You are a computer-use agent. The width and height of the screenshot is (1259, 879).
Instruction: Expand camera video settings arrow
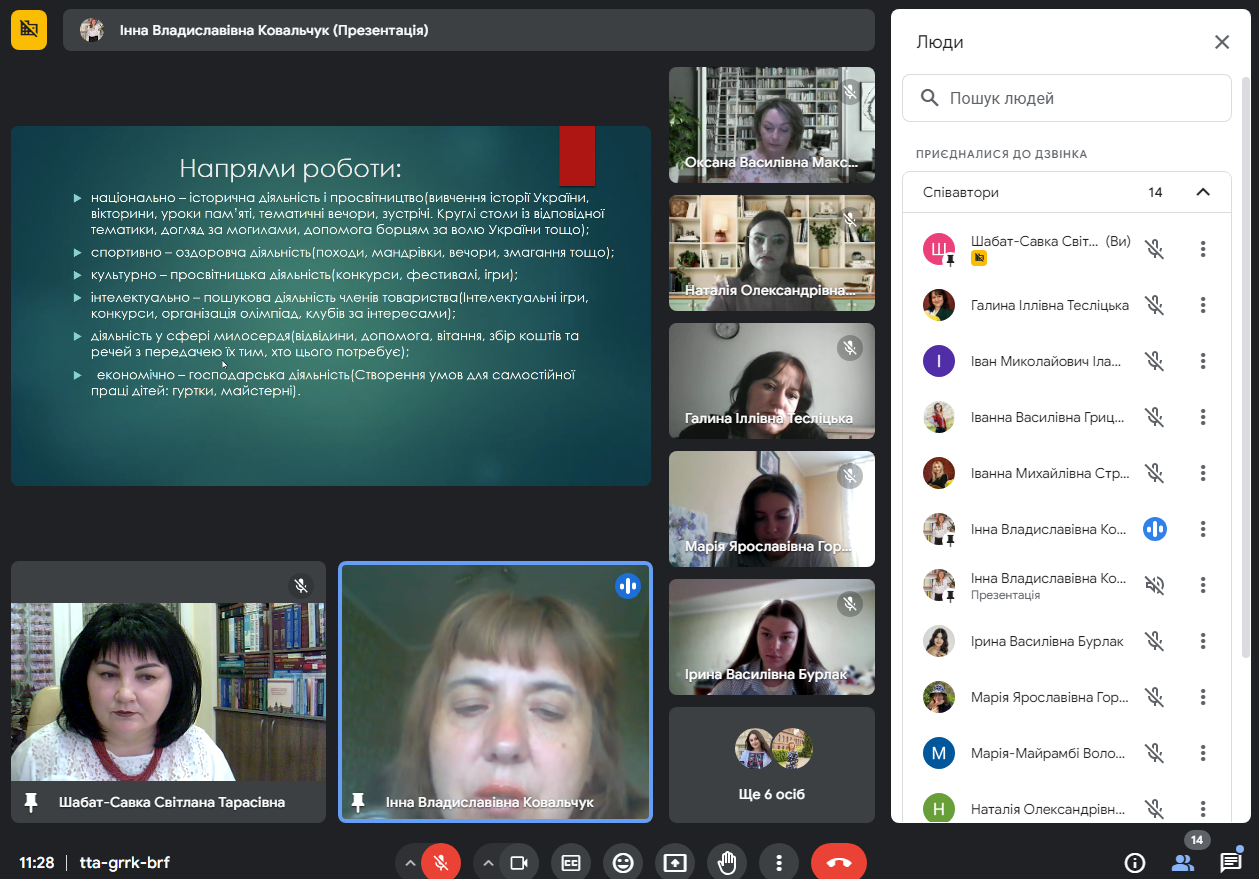point(488,862)
